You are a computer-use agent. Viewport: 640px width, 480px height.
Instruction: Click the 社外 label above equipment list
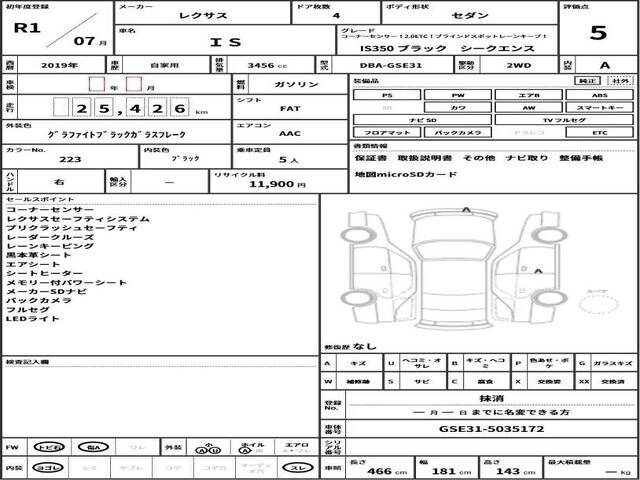(620, 81)
